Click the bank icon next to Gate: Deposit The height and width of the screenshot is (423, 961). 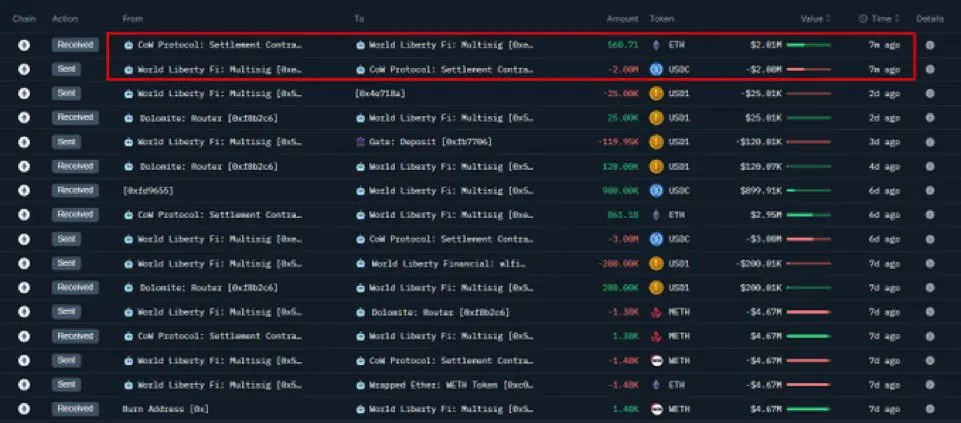[x=360, y=142]
